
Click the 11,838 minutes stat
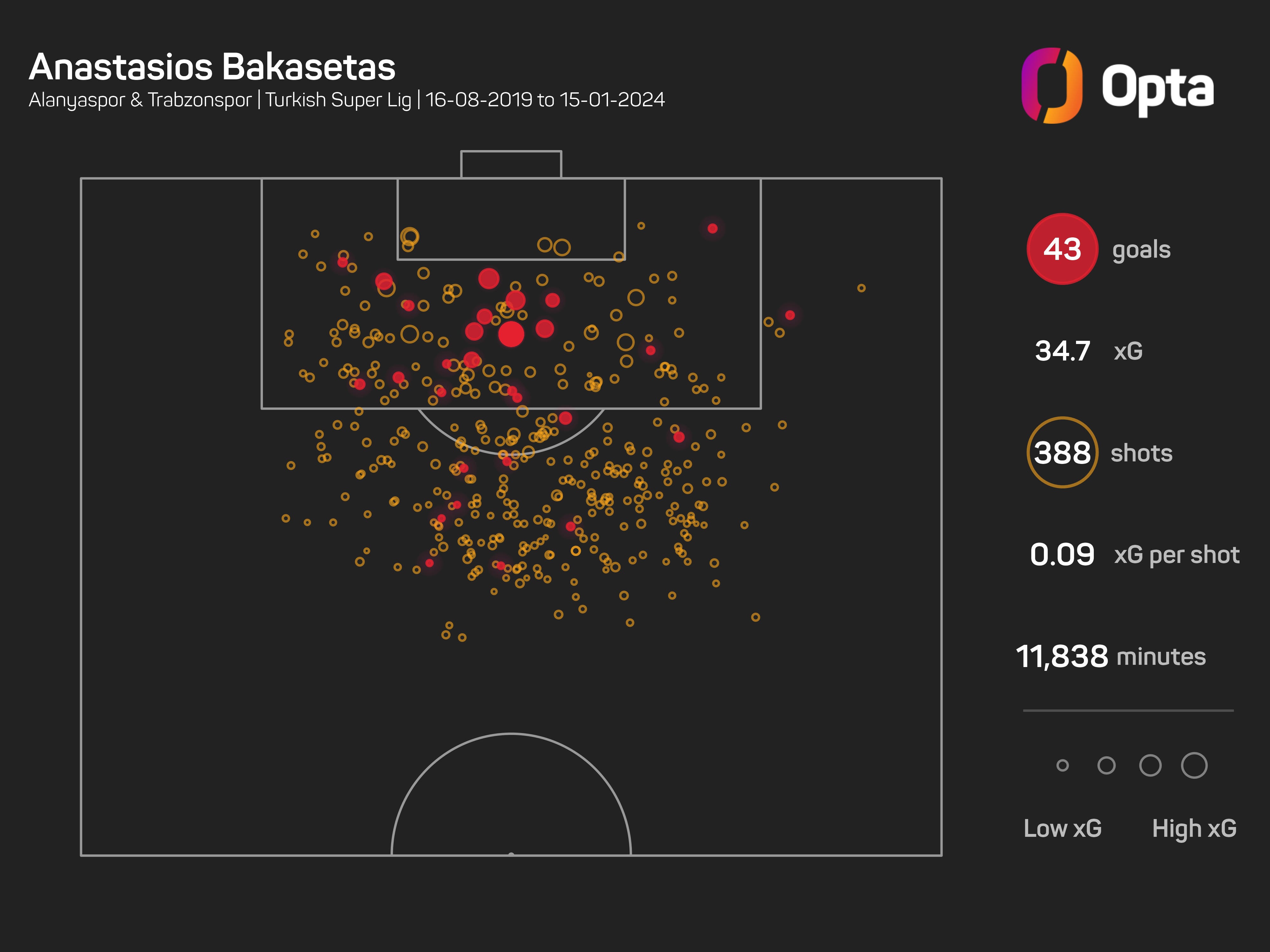1062,657
